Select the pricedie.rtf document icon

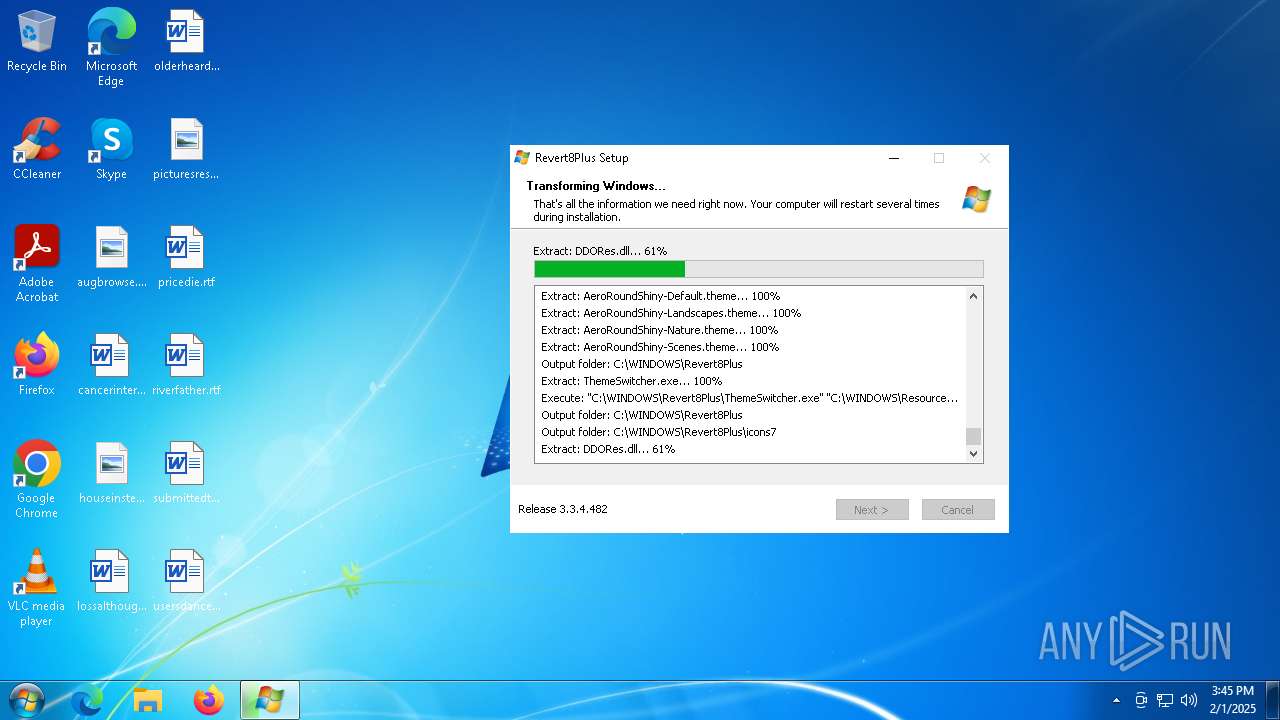coord(186,257)
